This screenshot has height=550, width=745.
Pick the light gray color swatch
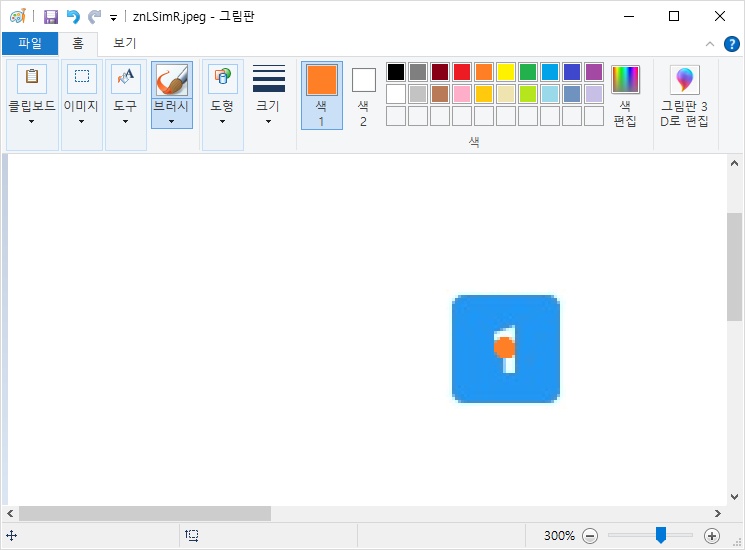418,94
